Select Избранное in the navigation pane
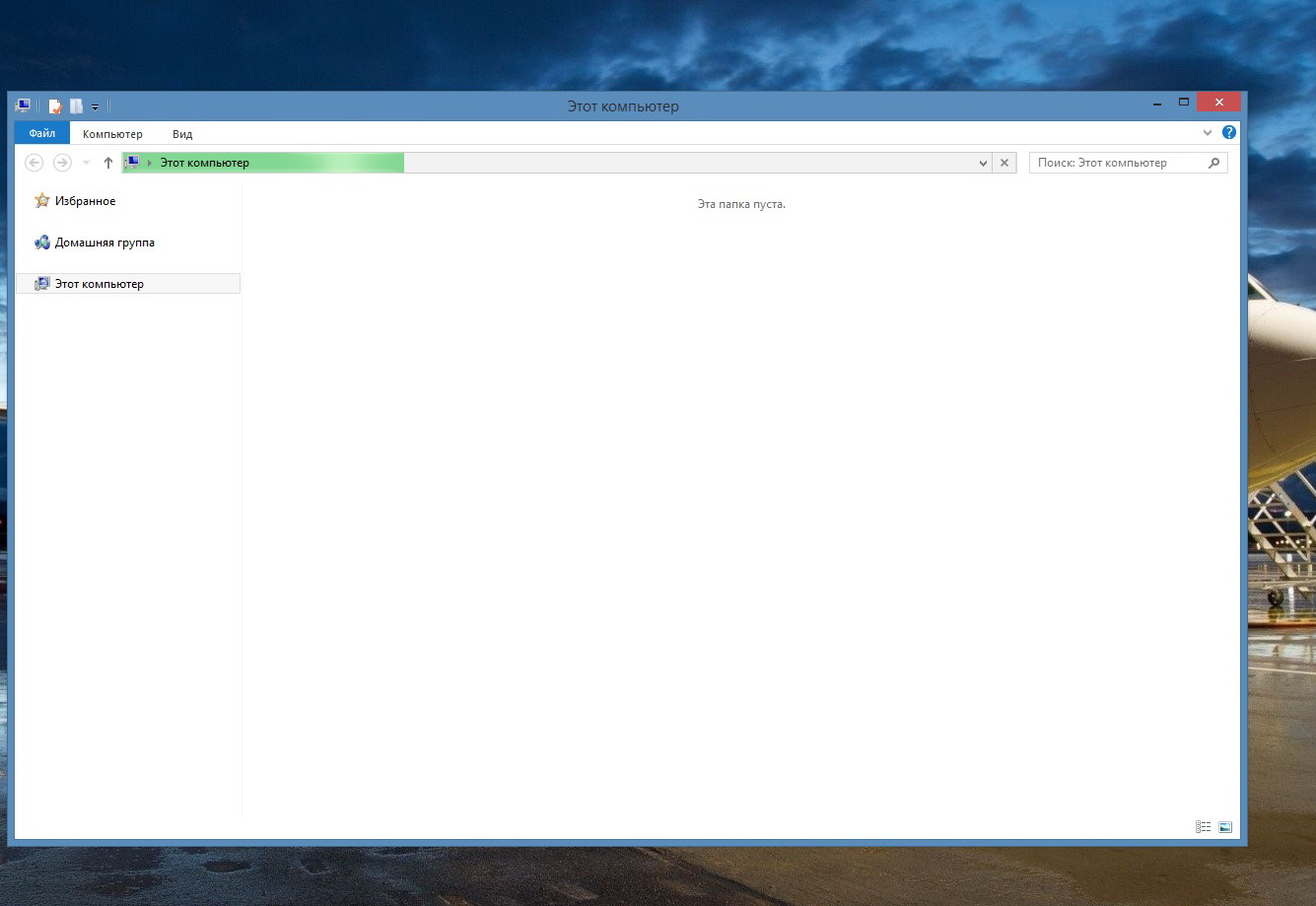The image size is (1316, 906). pos(85,201)
